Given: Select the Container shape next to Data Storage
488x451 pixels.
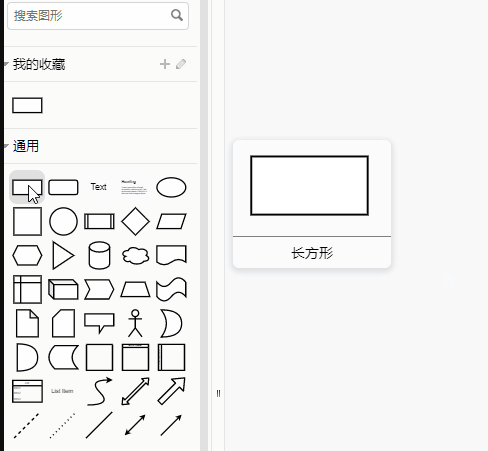Looking at the screenshot, I should coord(99,357).
